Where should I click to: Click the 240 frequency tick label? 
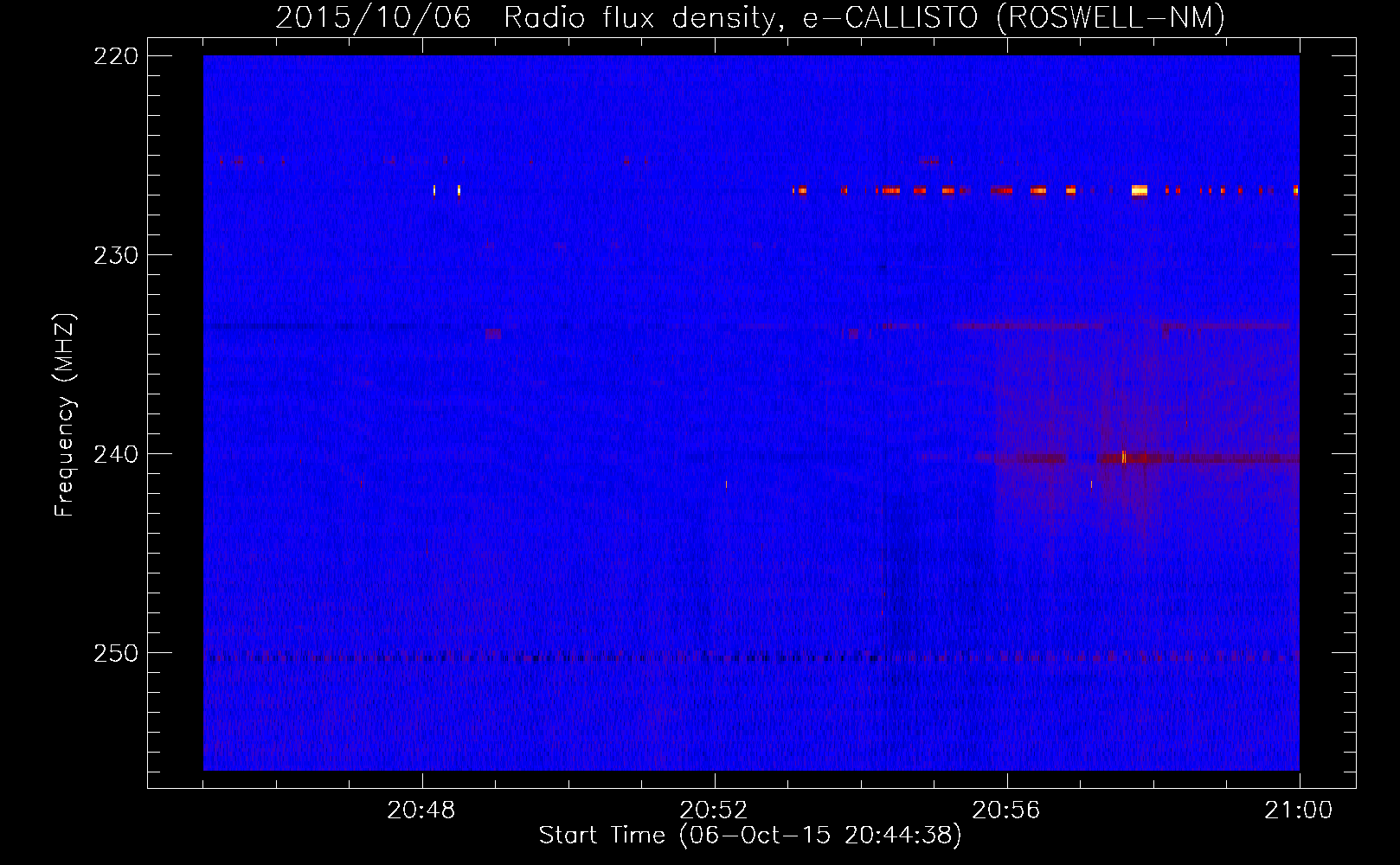coord(116,454)
